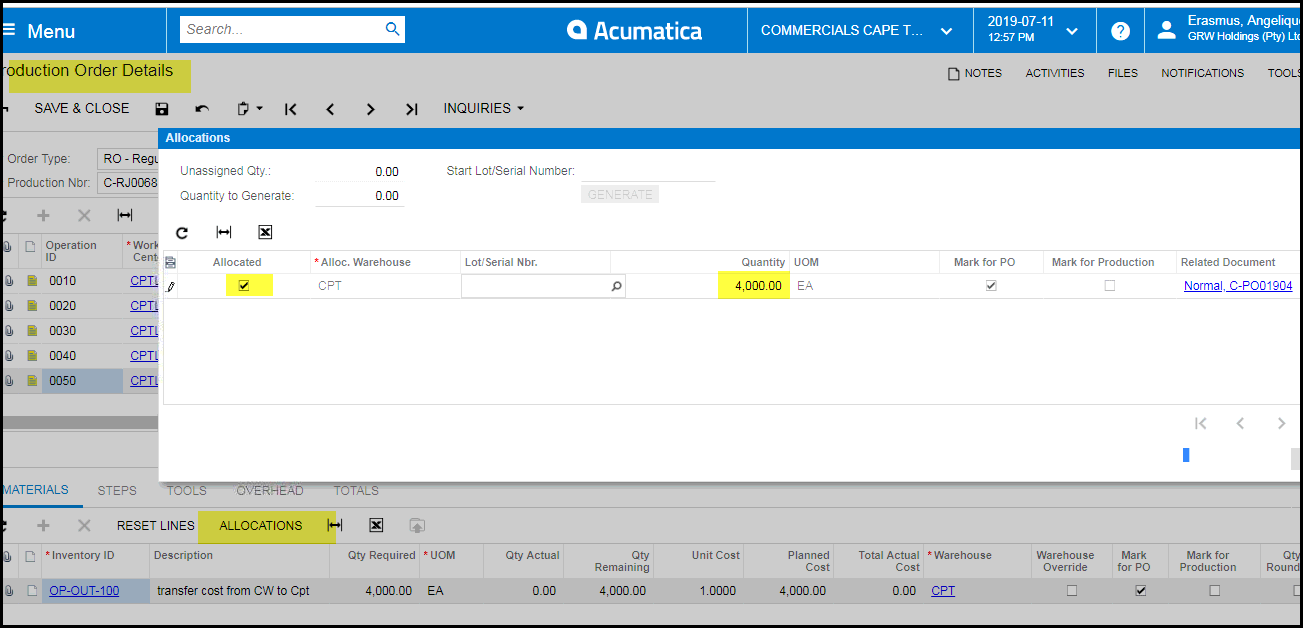This screenshot has height=628, width=1303.
Task: Open the Normal, C-PO01904 related document link
Action: (1237, 286)
